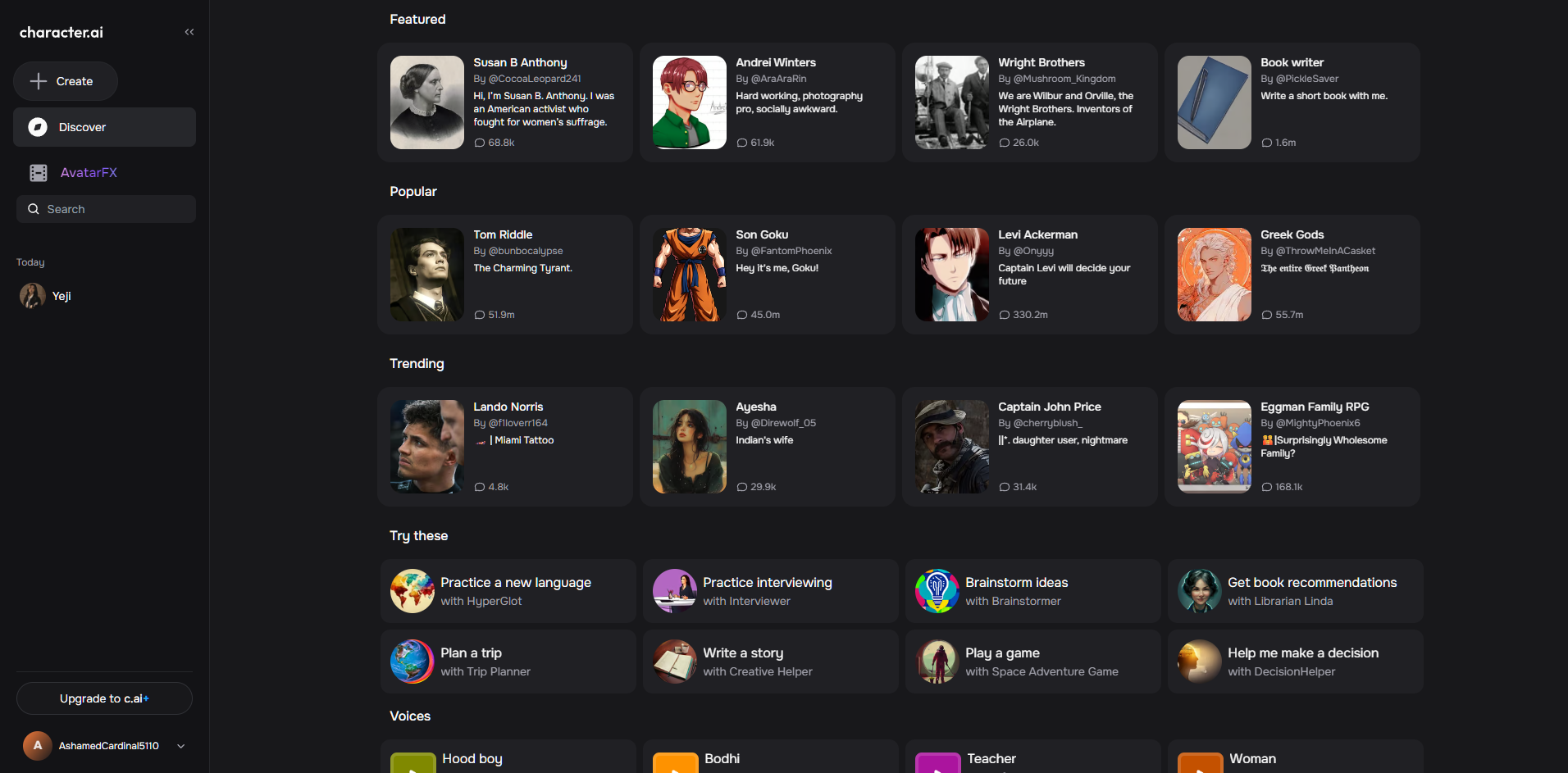This screenshot has width=1568, height=773.
Task: Select Play a game title
Action: [1003, 653]
